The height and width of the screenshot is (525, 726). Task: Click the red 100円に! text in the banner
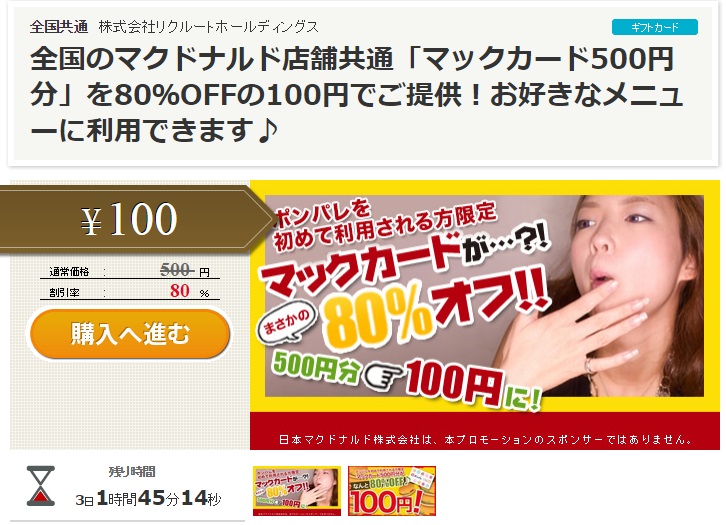(472, 384)
